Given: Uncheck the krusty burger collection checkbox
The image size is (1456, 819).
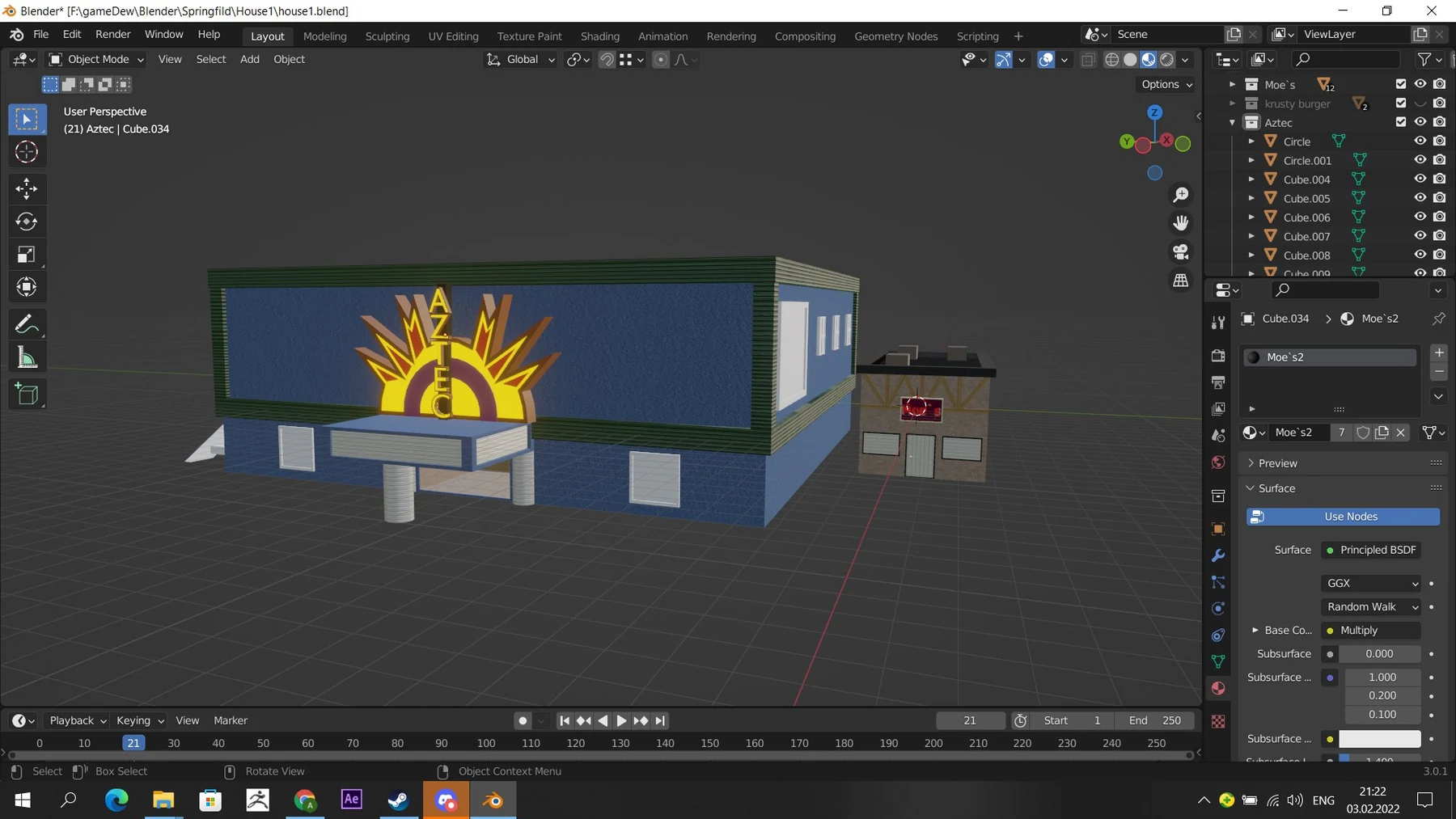Looking at the screenshot, I should click(1401, 103).
